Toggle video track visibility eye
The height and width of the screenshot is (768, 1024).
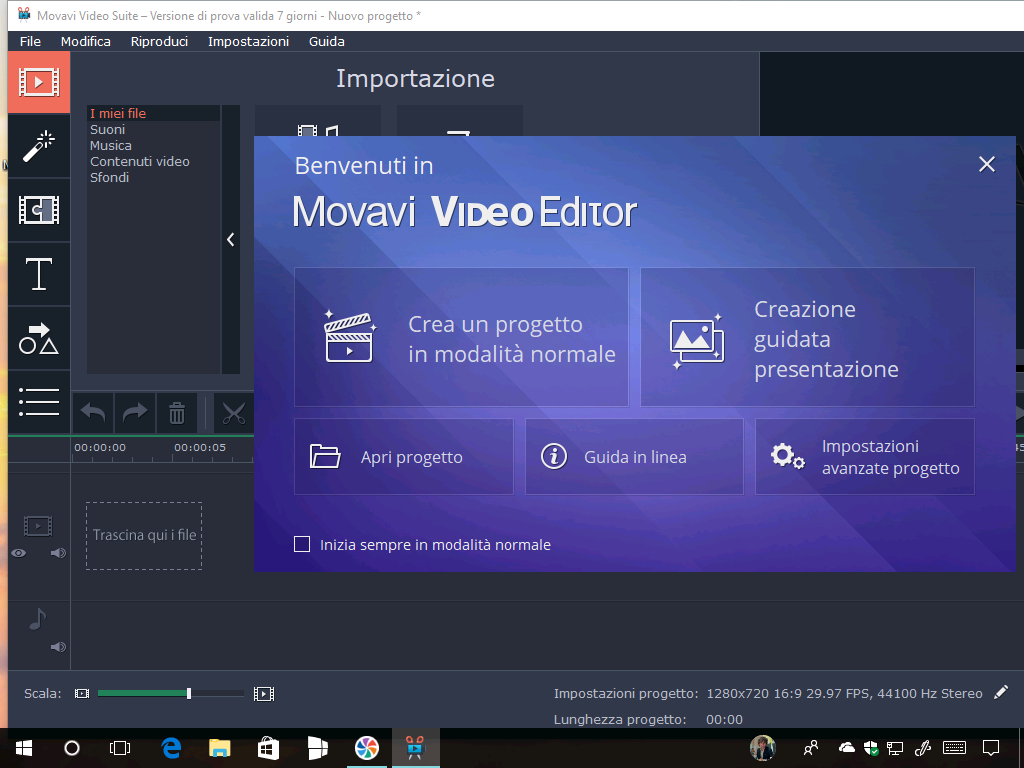pyautogui.click(x=19, y=553)
